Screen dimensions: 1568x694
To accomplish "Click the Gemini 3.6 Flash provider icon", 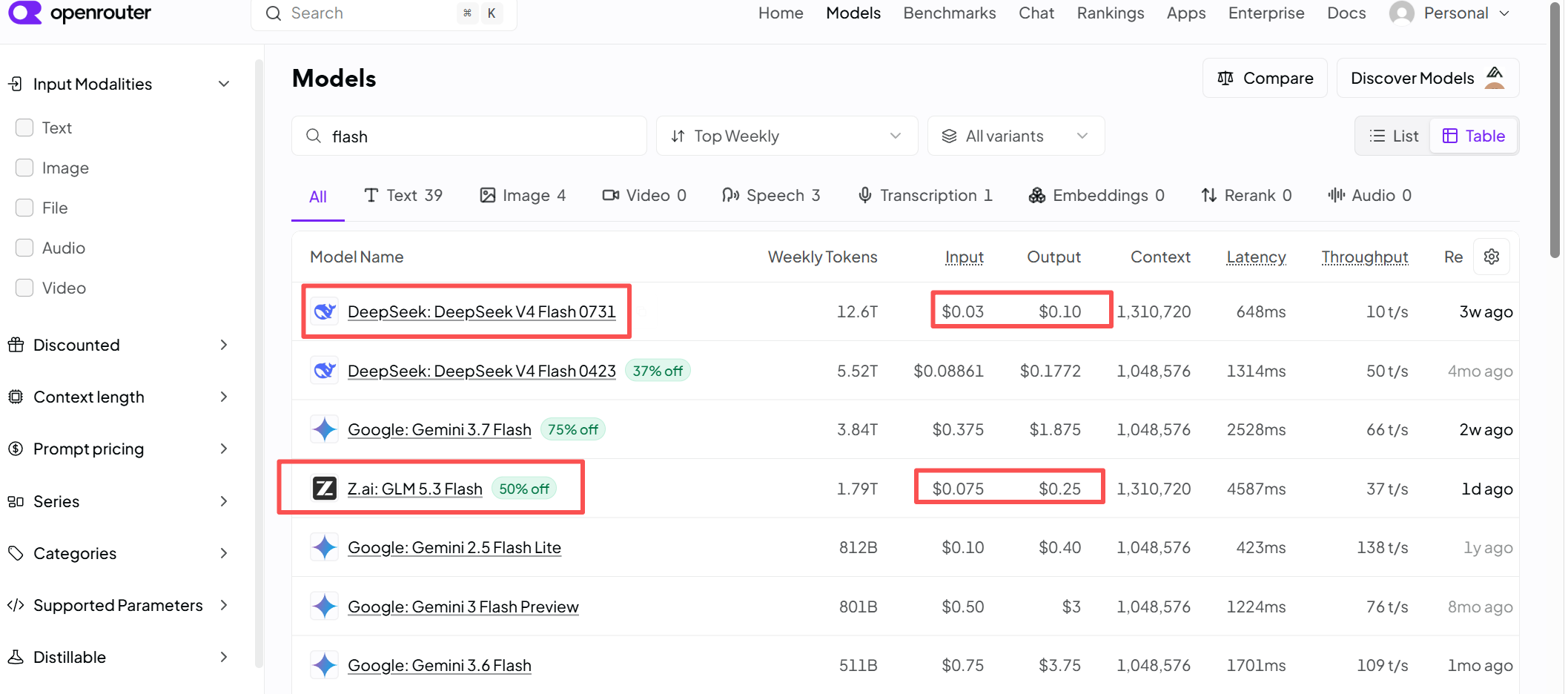I will tap(325, 665).
